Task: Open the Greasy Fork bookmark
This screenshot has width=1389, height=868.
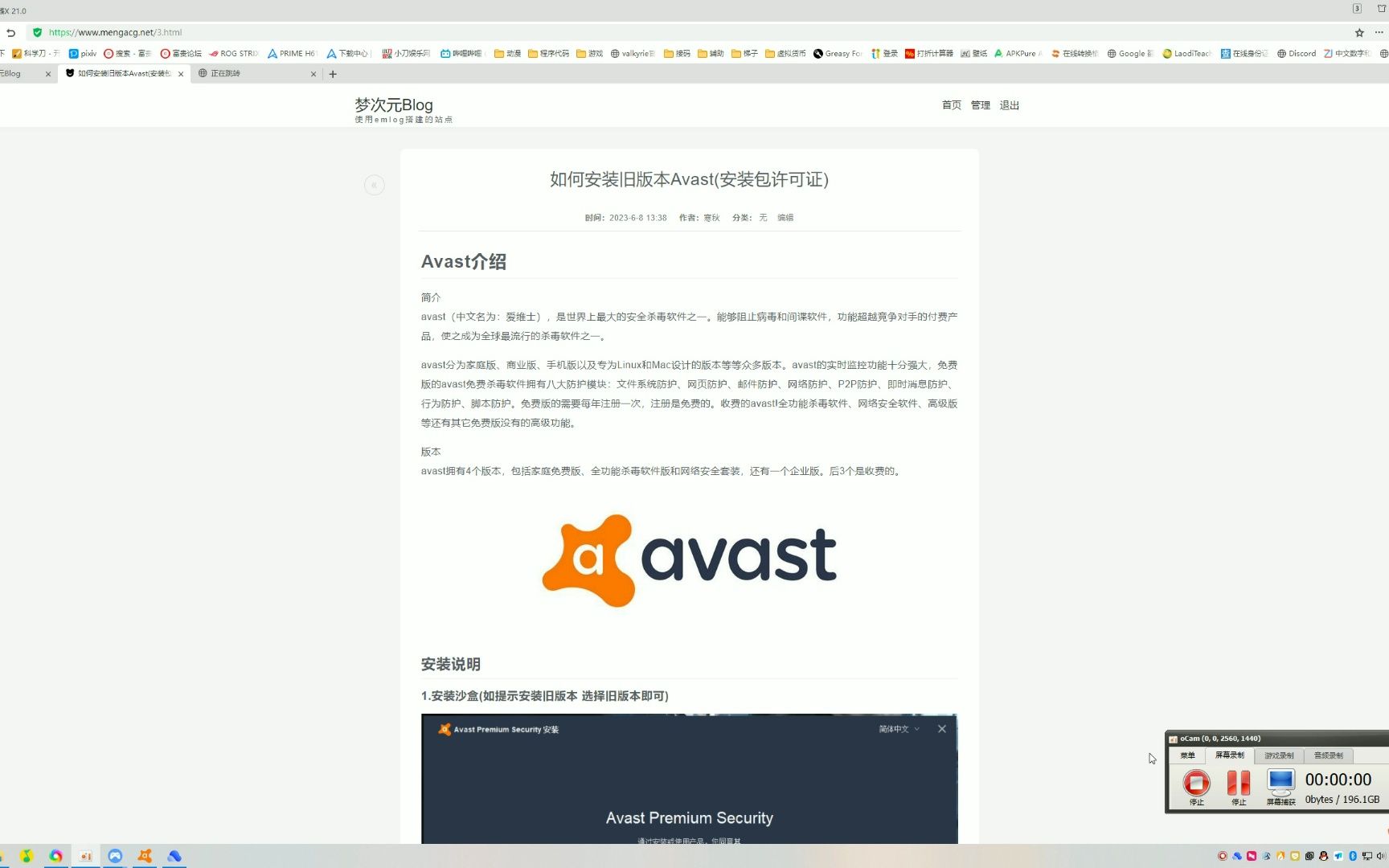Action: point(838,54)
